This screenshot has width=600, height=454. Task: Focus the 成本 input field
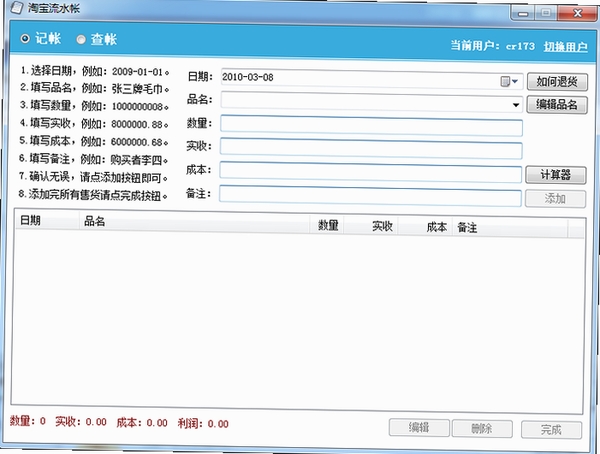pos(370,172)
